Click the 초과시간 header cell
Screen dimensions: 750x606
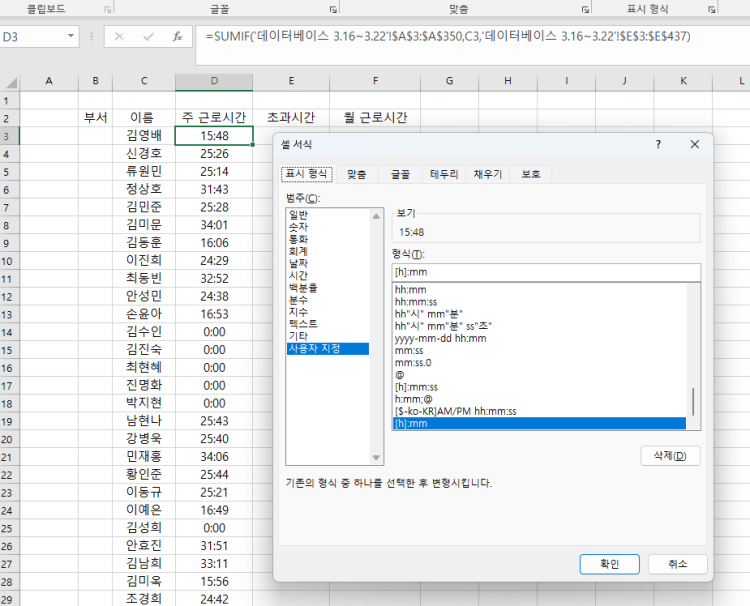pos(291,118)
